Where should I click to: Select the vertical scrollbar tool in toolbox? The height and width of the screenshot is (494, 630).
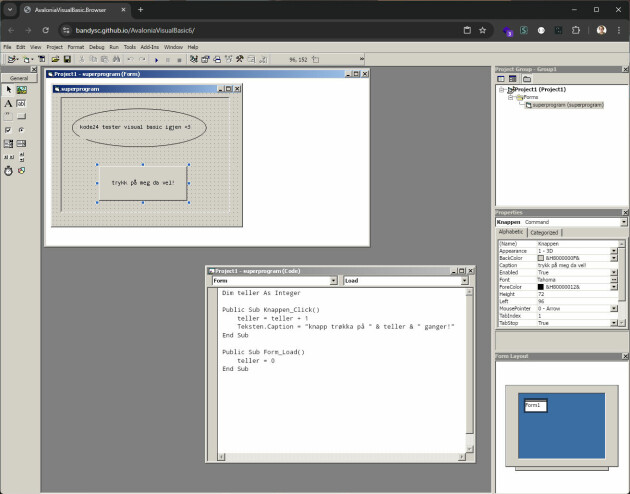pyautogui.click(x=22, y=157)
